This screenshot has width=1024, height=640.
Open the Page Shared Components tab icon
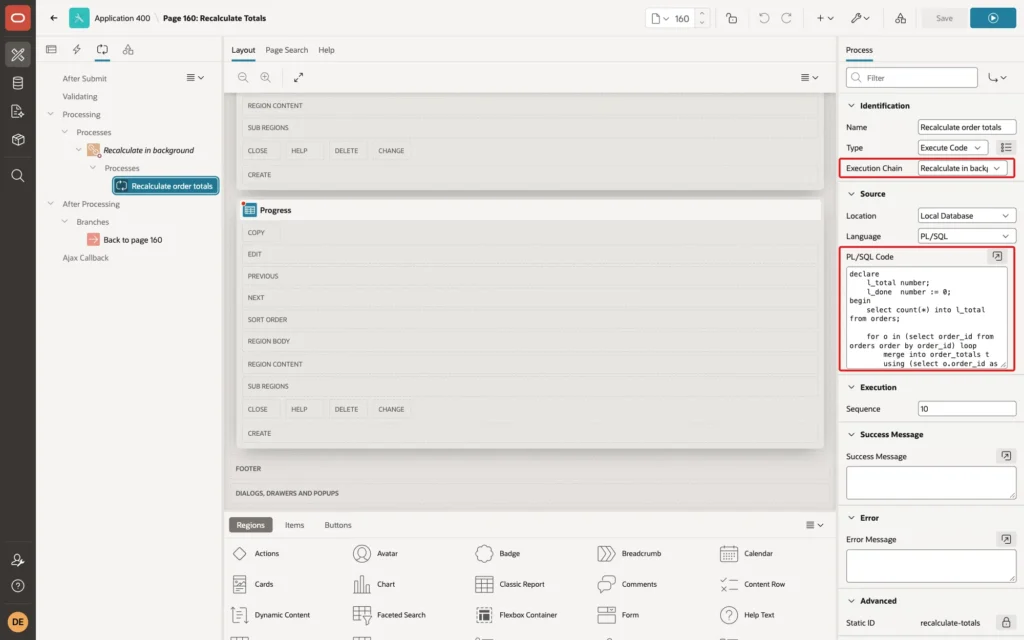tap(128, 50)
